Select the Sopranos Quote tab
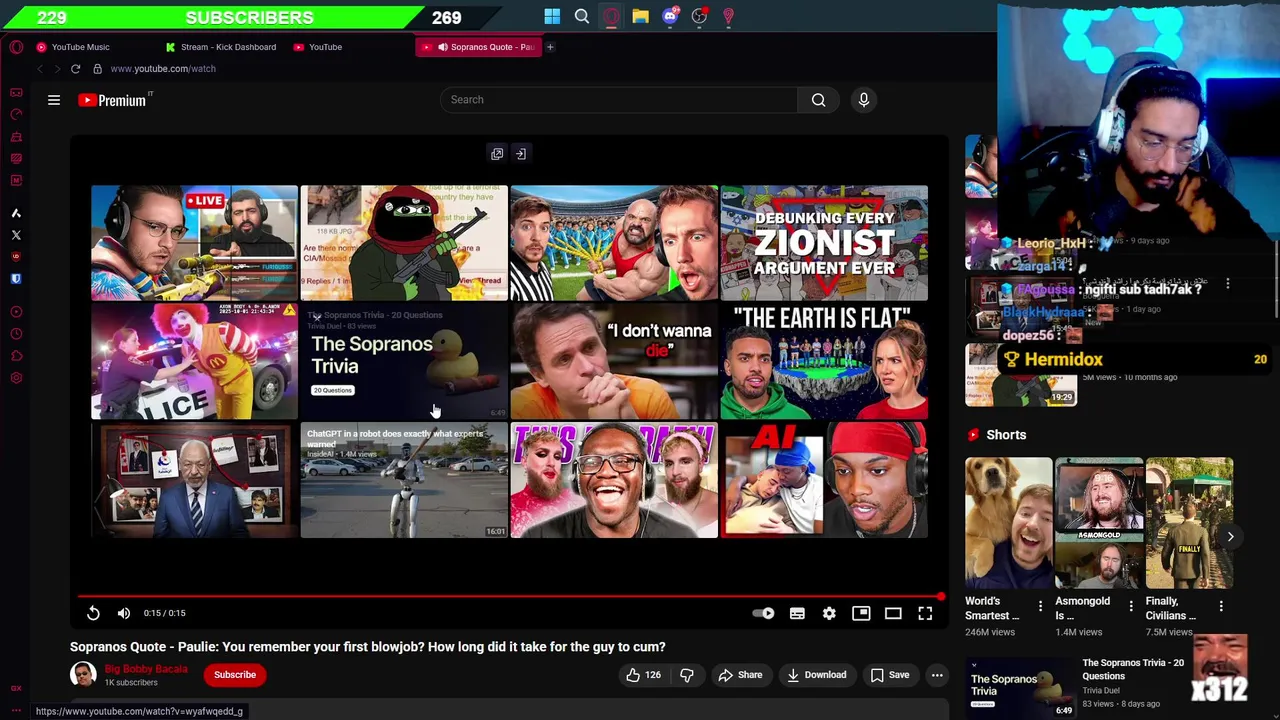Viewport: 1280px width, 720px height. coord(479,47)
